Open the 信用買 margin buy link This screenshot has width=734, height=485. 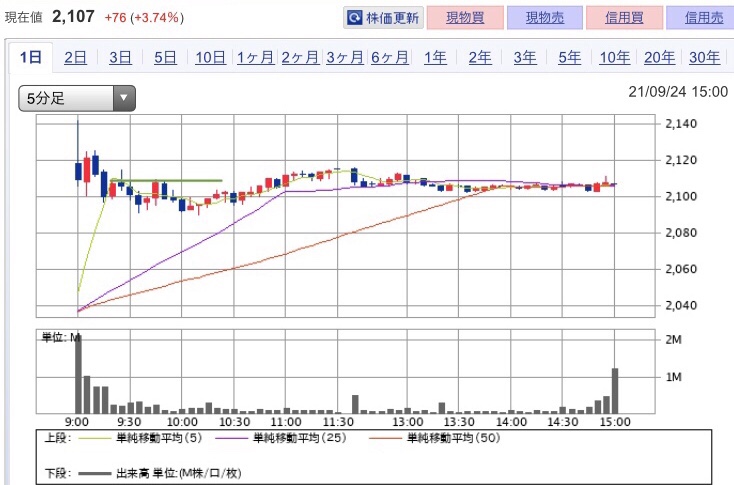point(624,18)
